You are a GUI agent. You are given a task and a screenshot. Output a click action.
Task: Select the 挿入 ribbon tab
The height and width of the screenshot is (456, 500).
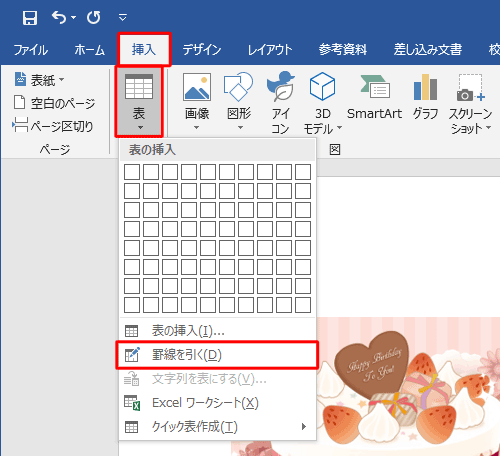[x=144, y=49]
